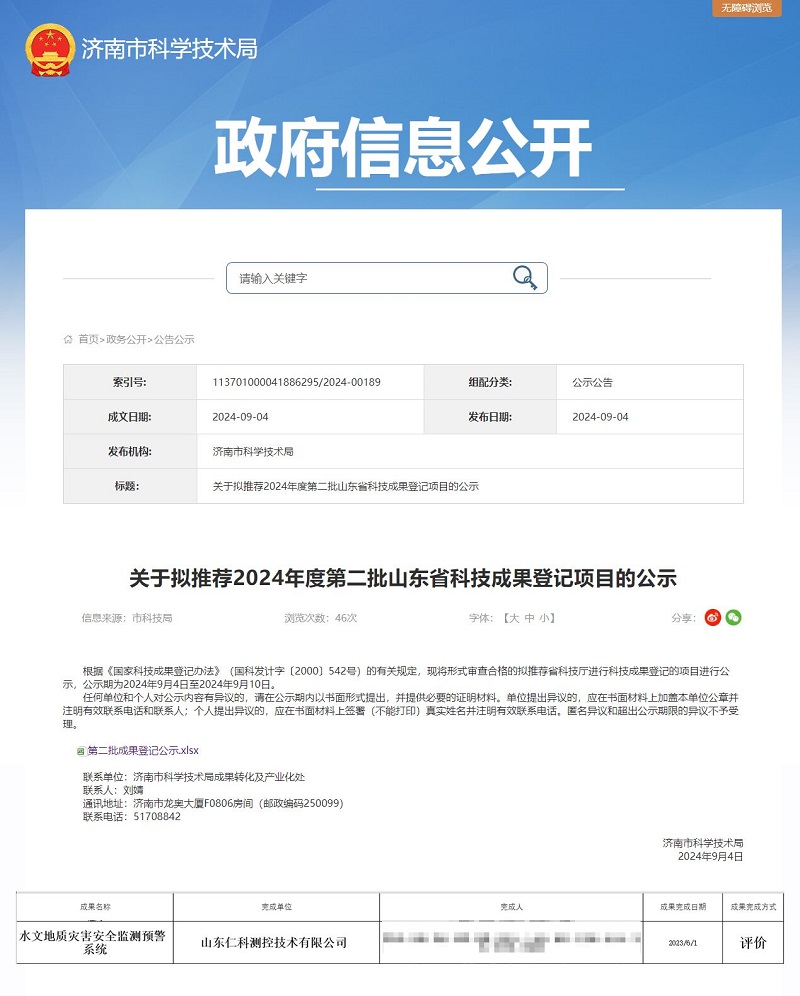Viewport: 800px width, 996px height.
Task: Click the 索引号 label cell
Action: [130, 382]
